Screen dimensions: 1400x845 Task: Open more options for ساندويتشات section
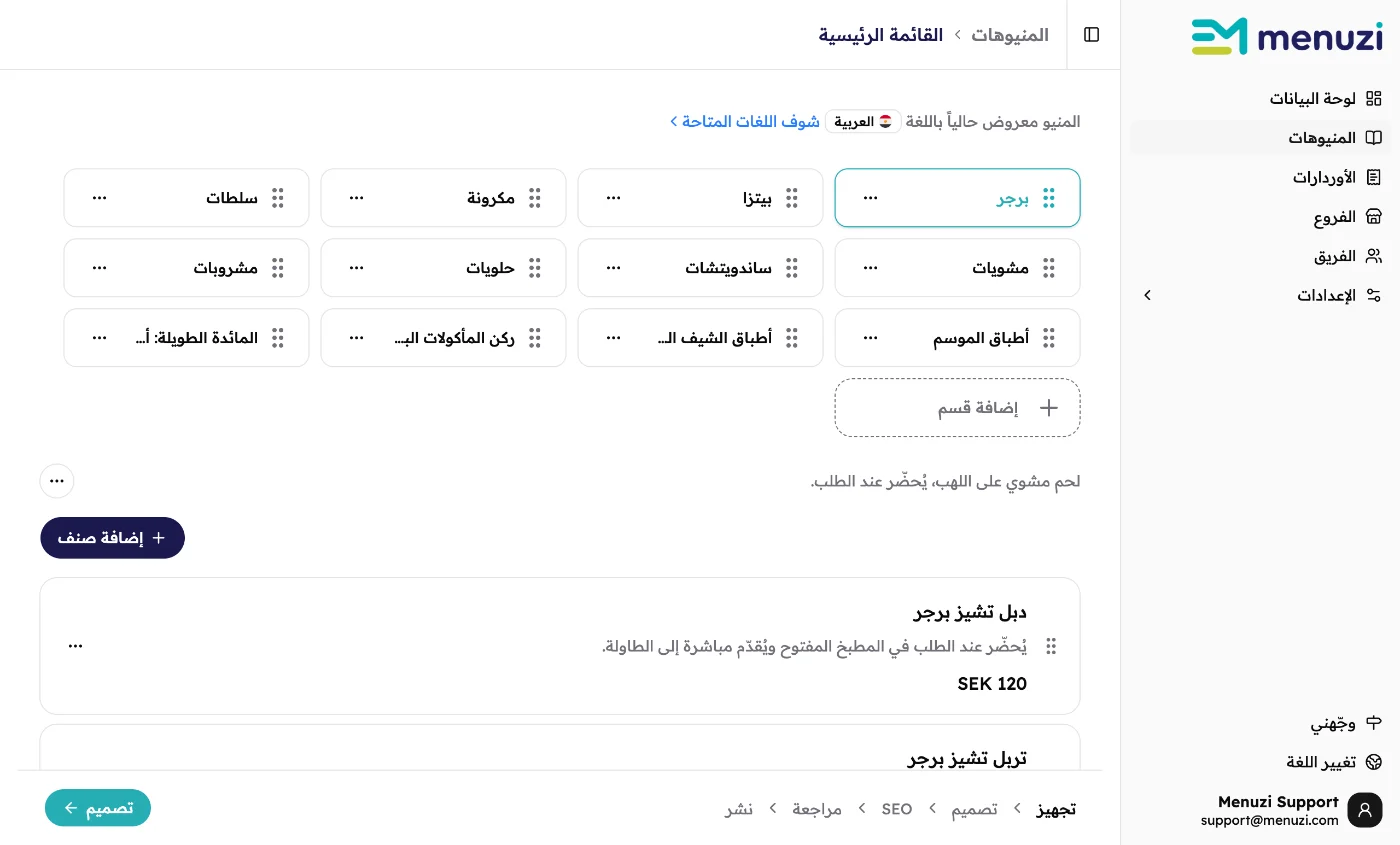coord(613,268)
